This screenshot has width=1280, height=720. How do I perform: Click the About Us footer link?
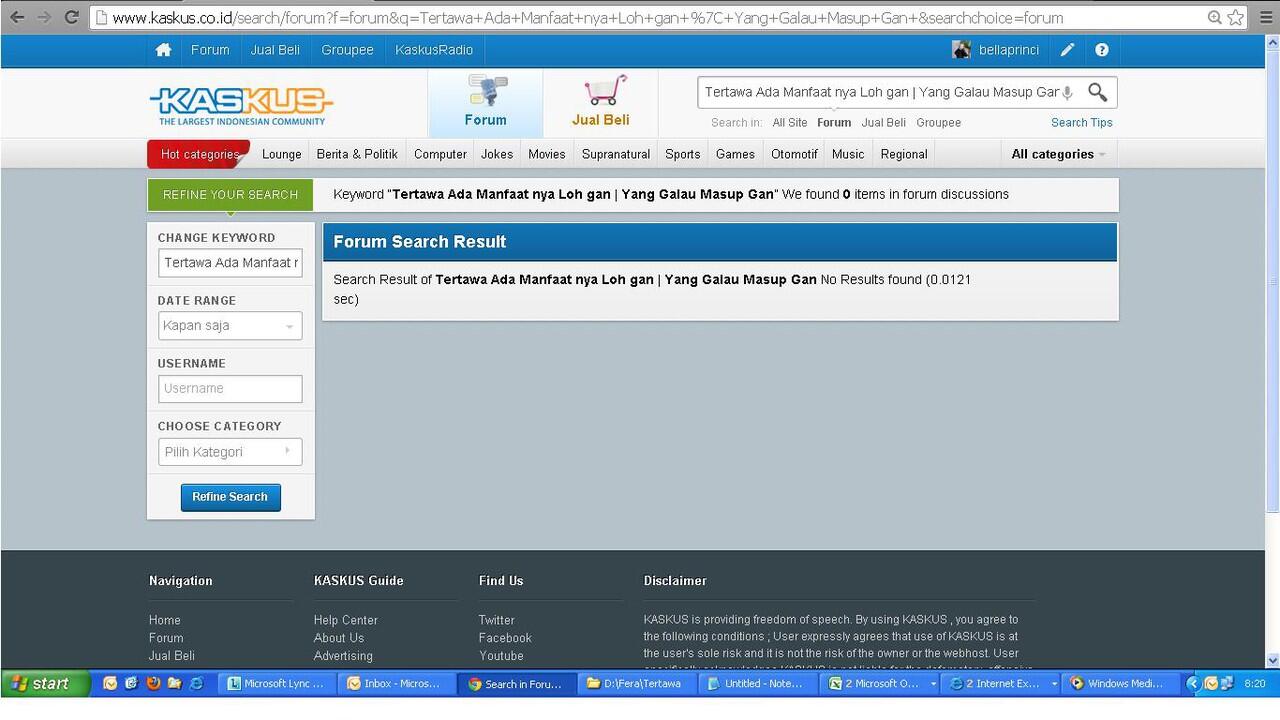pos(339,638)
